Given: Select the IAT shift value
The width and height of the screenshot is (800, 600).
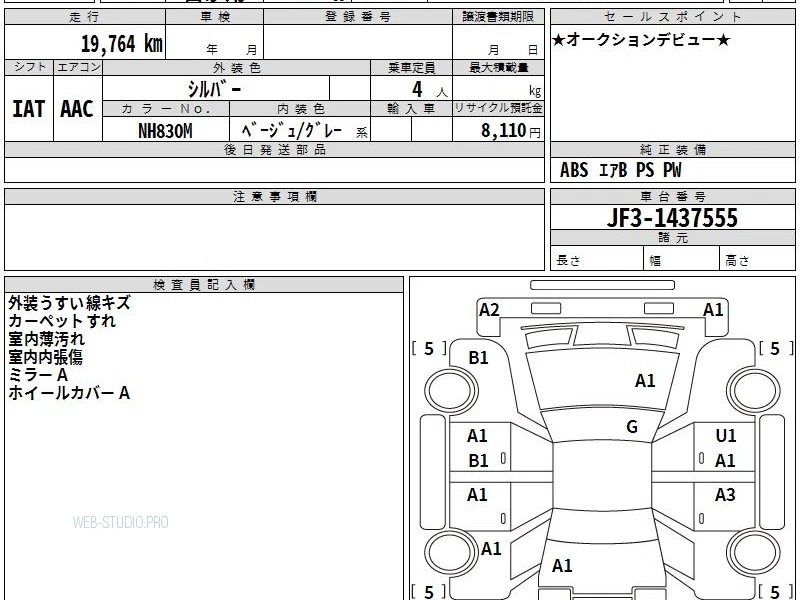Looking at the screenshot, I should pos(29,109).
